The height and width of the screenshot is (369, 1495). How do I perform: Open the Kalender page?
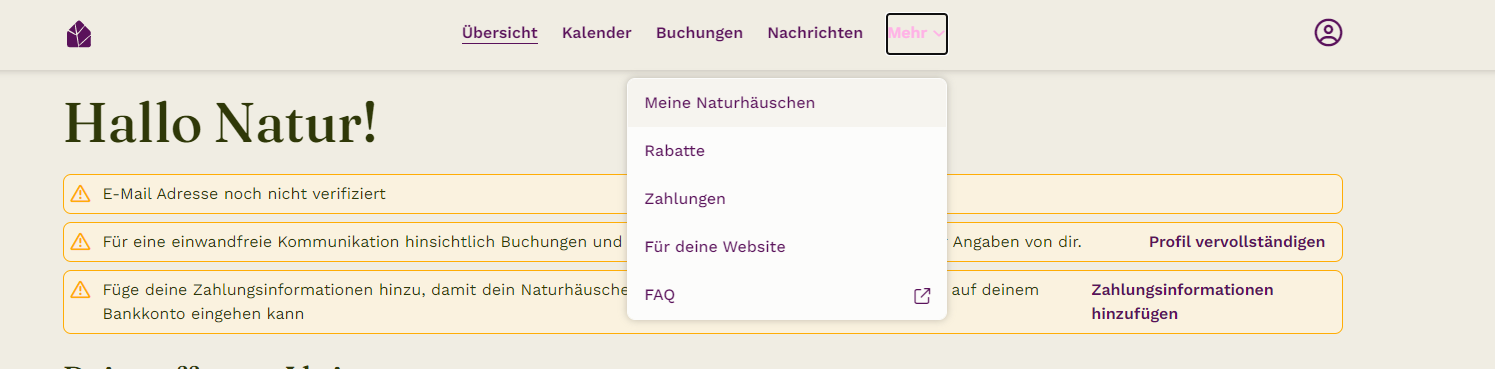click(x=597, y=33)
